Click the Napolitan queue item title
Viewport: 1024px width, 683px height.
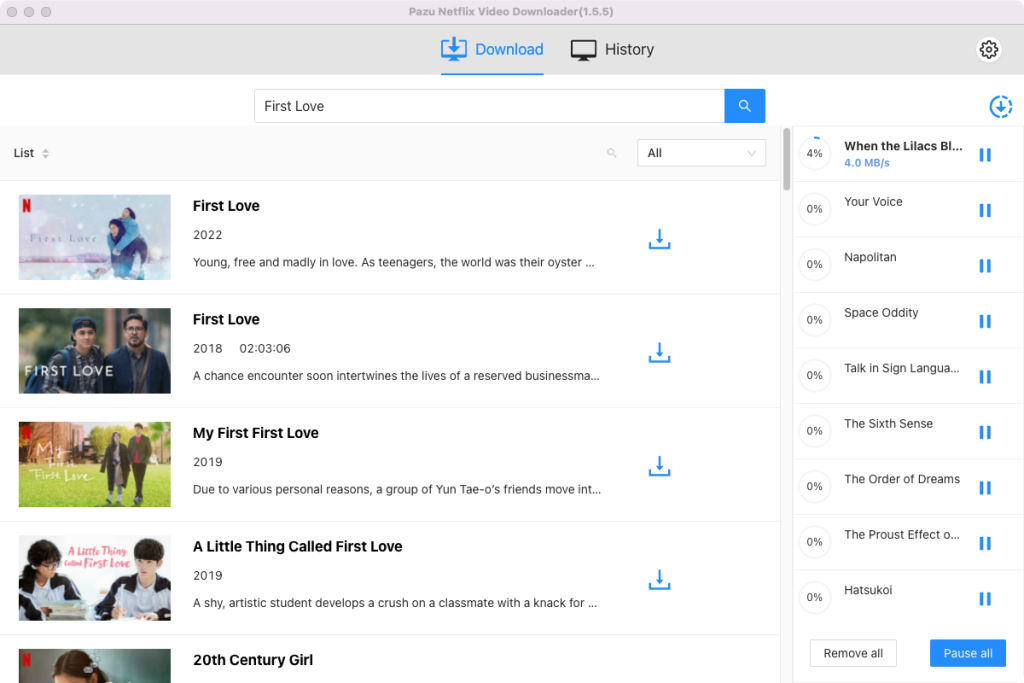870,257
